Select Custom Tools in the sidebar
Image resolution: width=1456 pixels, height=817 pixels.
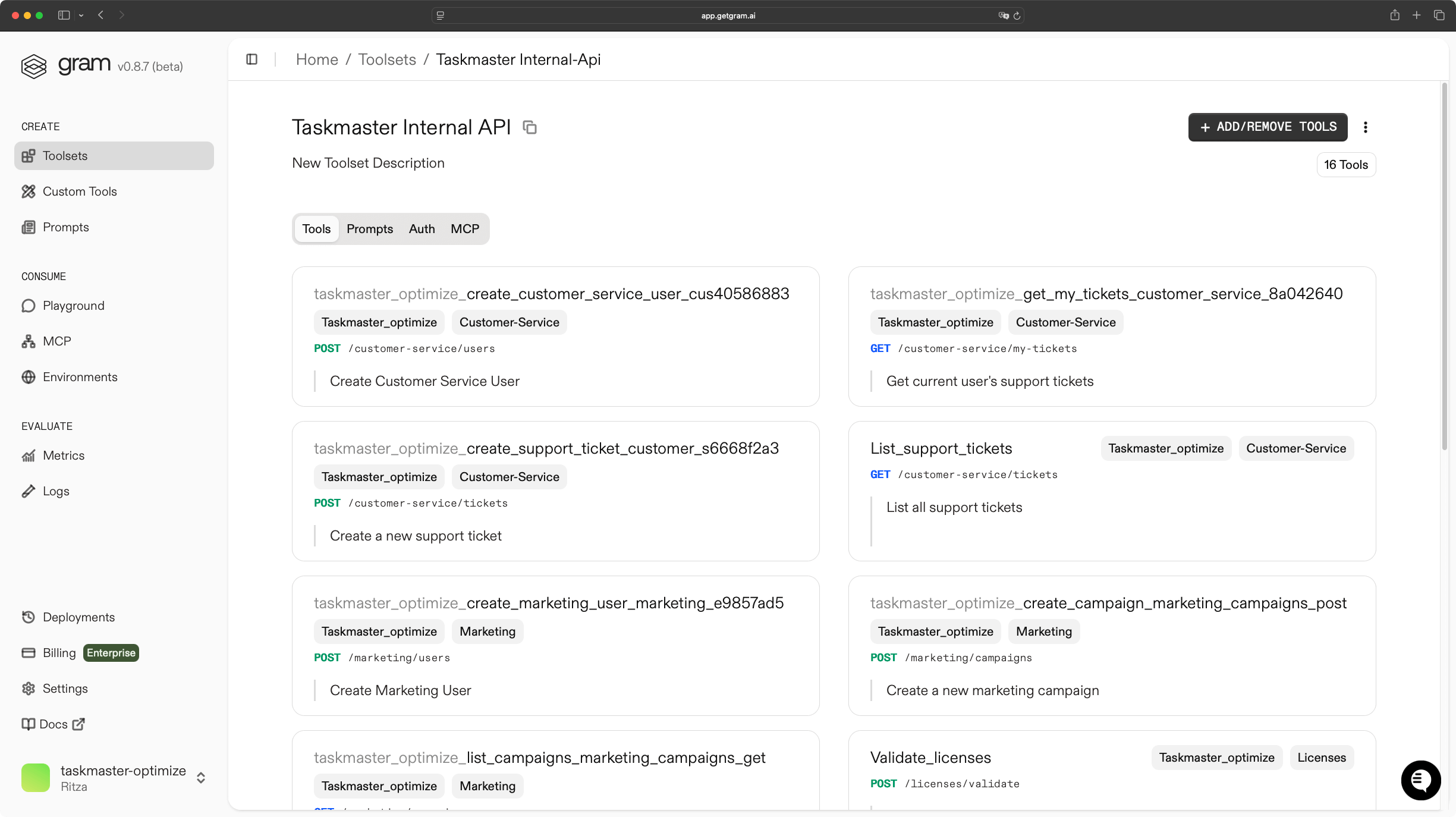[x=79, y=191]
